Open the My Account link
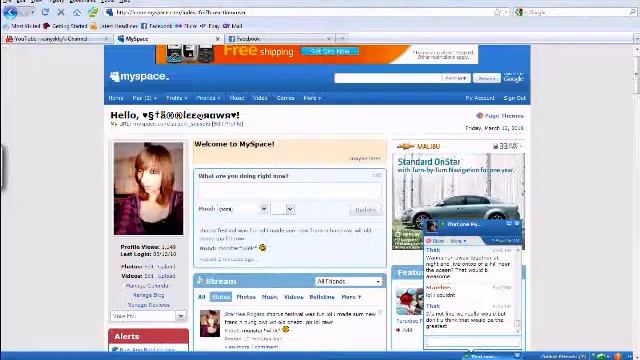Image resolution: width=640 pixels, height=360 pixels. pos(480,98)
